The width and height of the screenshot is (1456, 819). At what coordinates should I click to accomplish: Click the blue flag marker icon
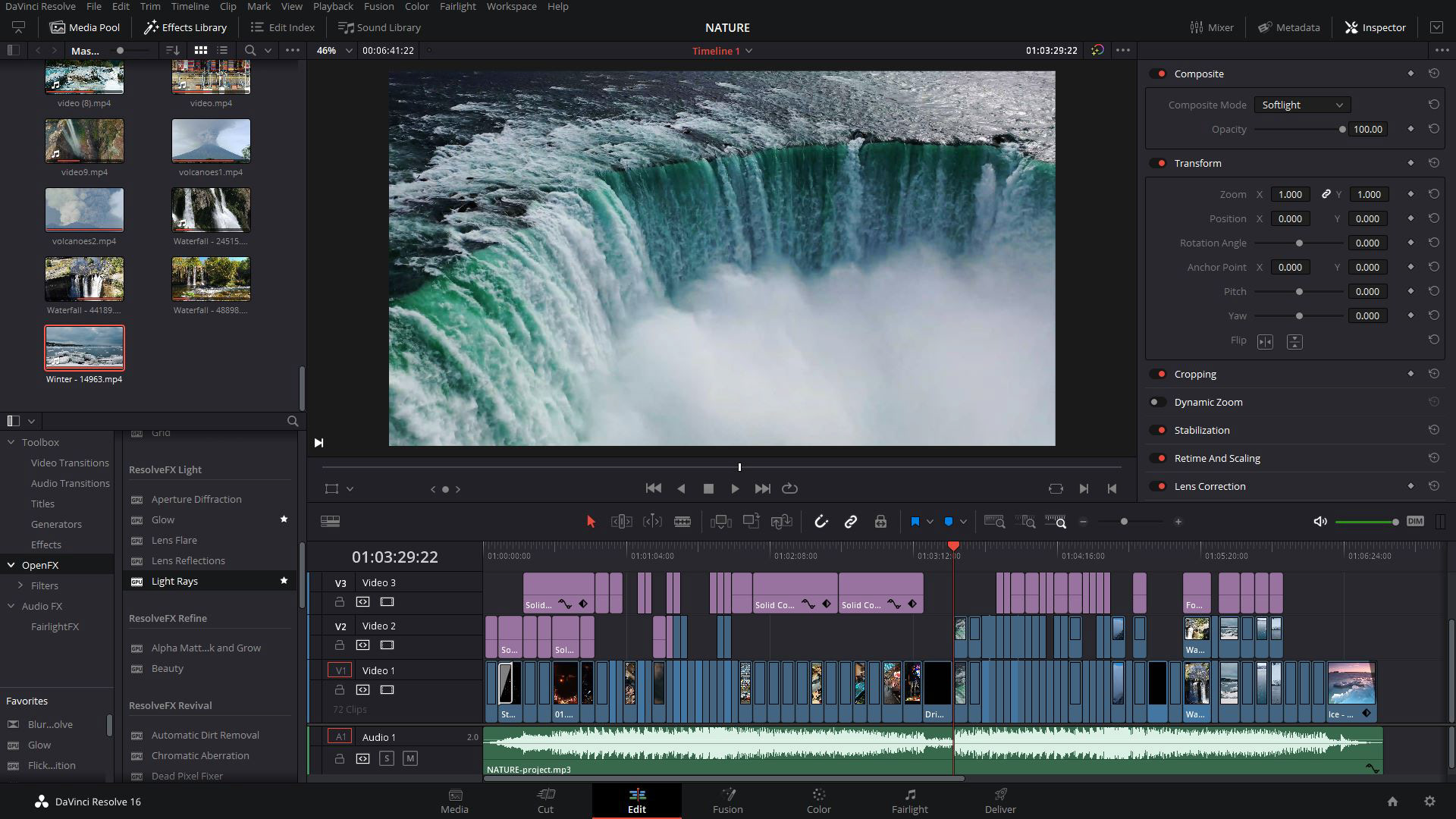[x=915, y=522]
